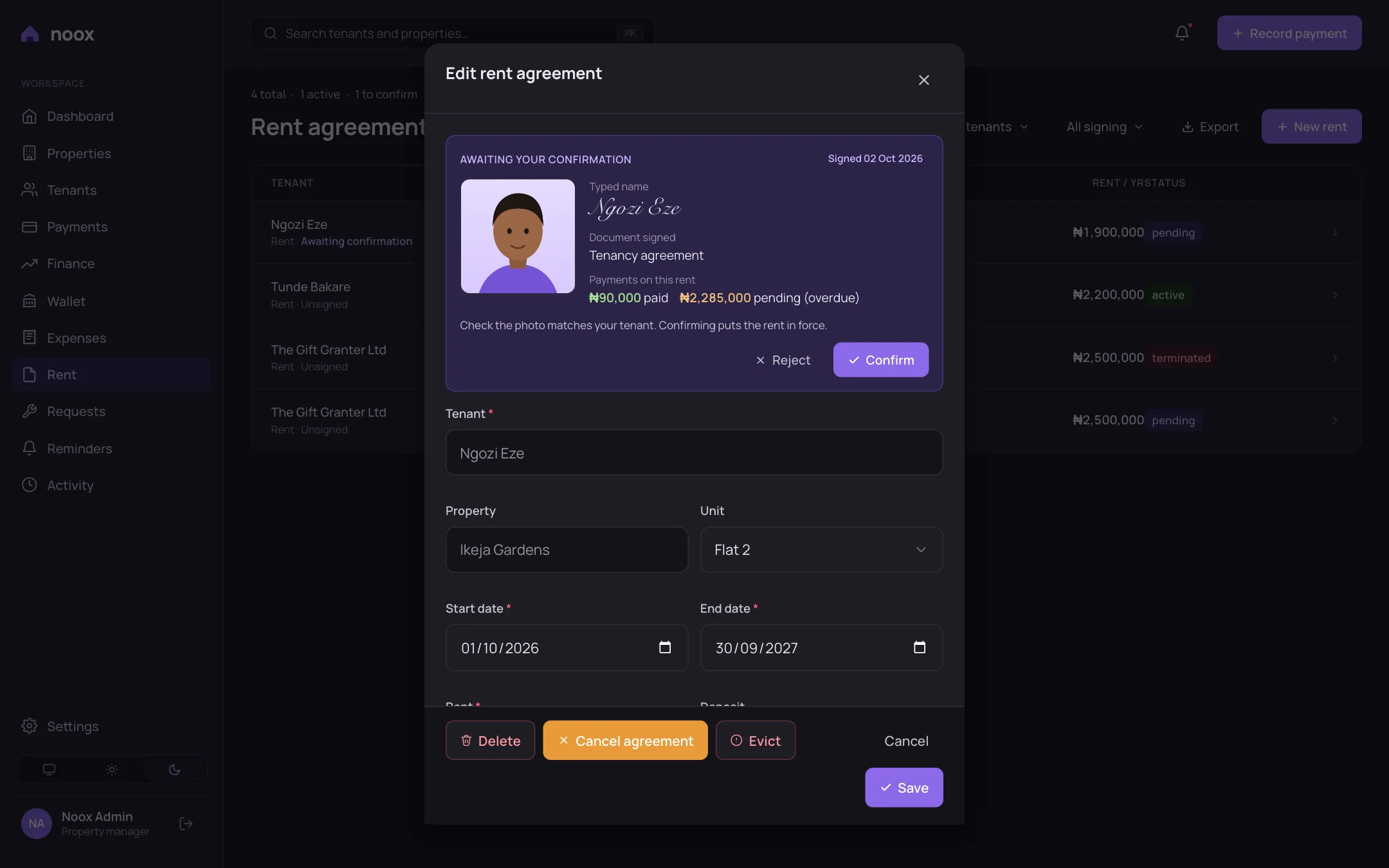Reject the signed agreement

(783, 360)
